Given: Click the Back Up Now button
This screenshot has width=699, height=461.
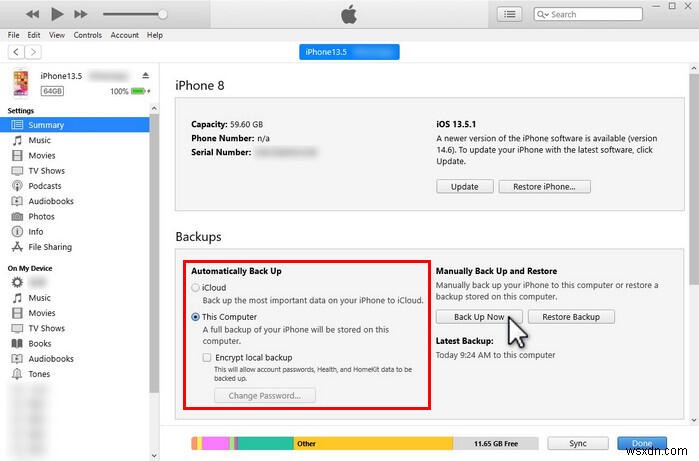Looking at the screenshot, I should pos(479,317).
